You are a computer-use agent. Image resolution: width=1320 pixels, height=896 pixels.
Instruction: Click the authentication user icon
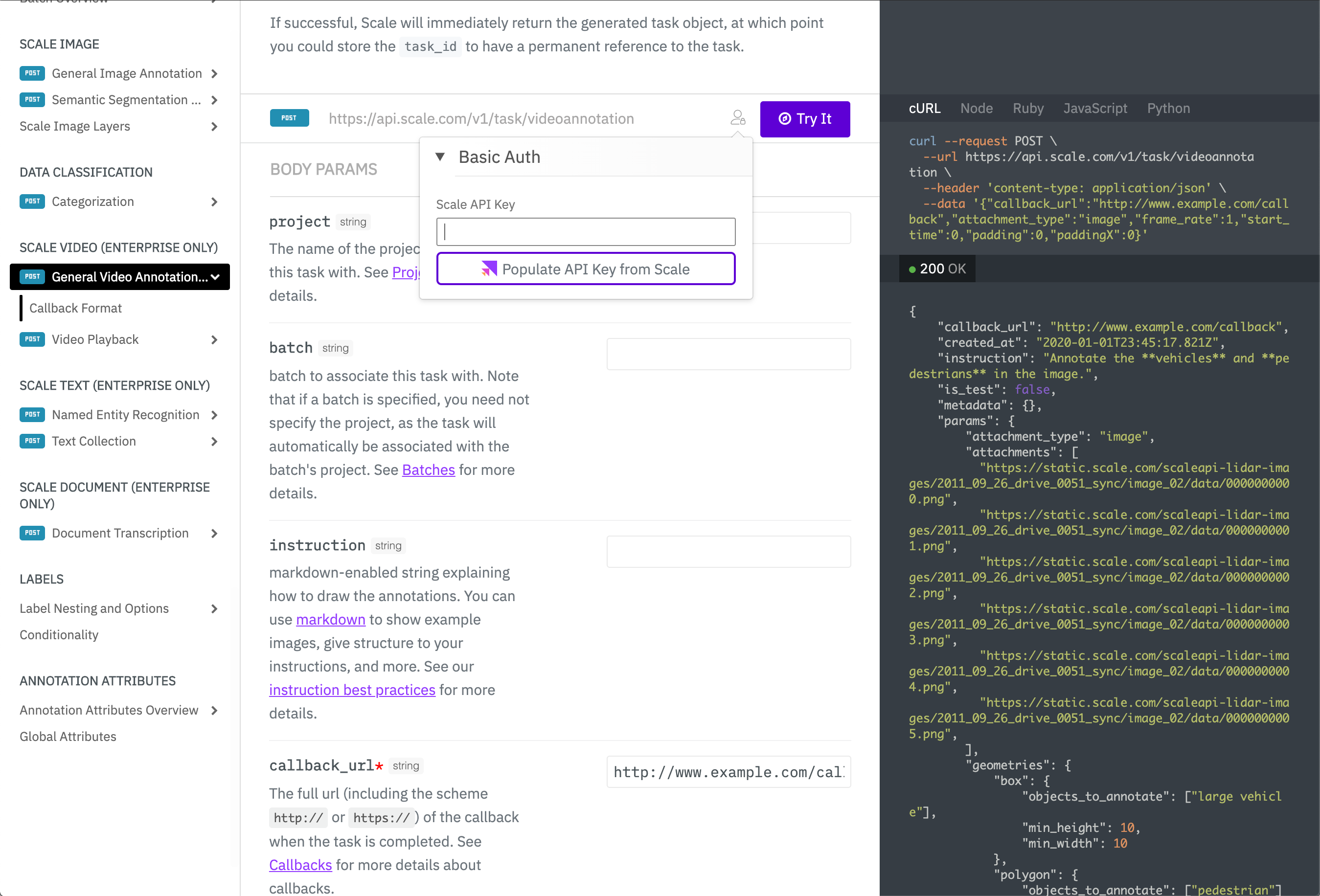[738, 118]
